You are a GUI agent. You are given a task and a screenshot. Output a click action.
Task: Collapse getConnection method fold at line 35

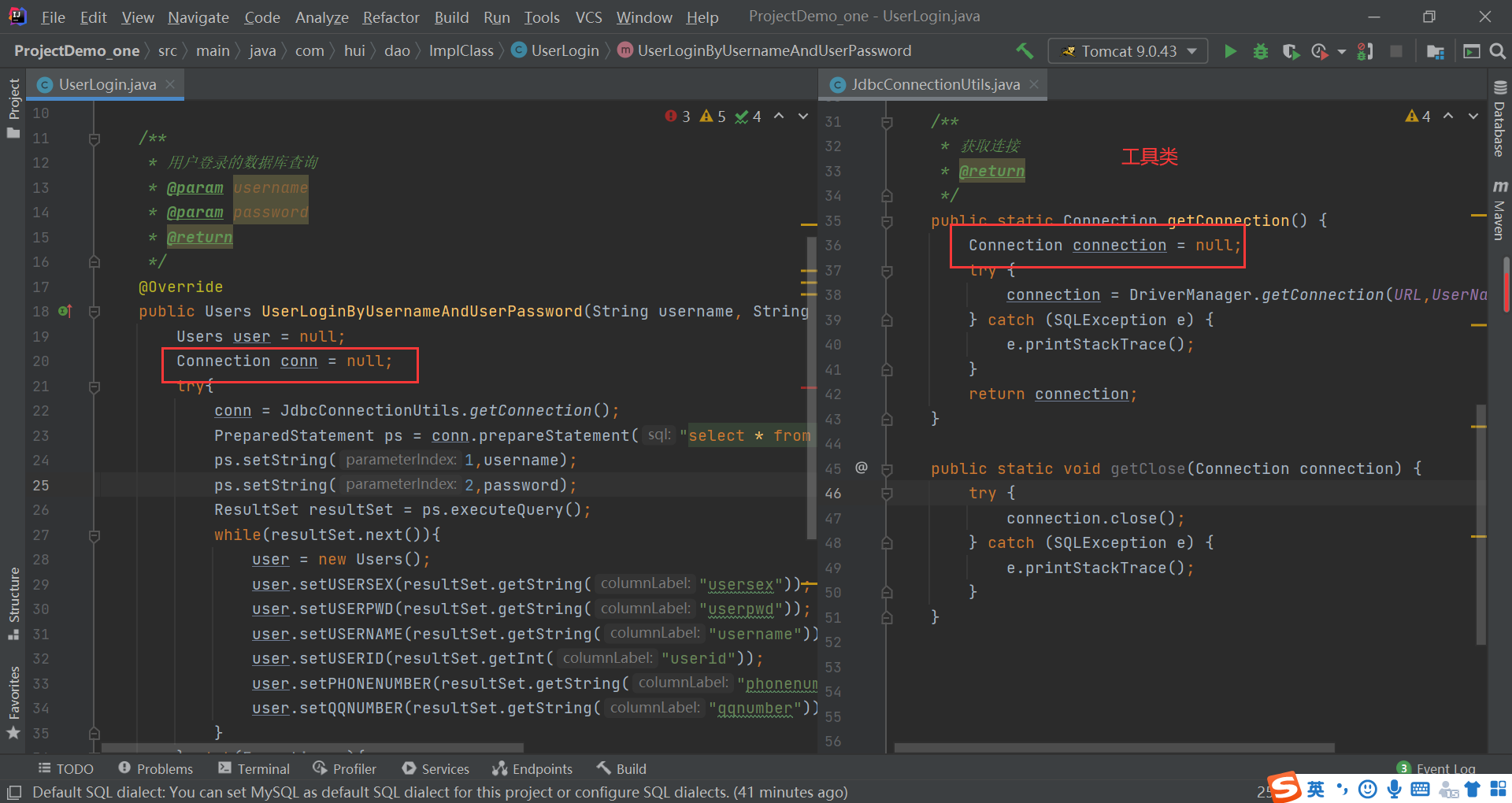(887, 221)
